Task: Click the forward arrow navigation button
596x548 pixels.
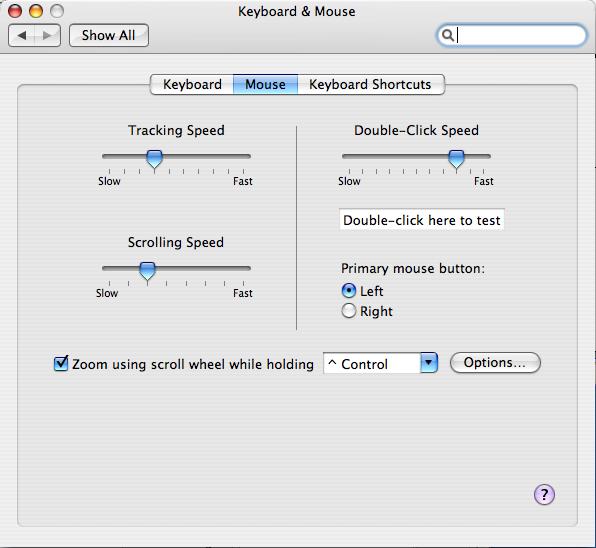Action: pos(48,36)
